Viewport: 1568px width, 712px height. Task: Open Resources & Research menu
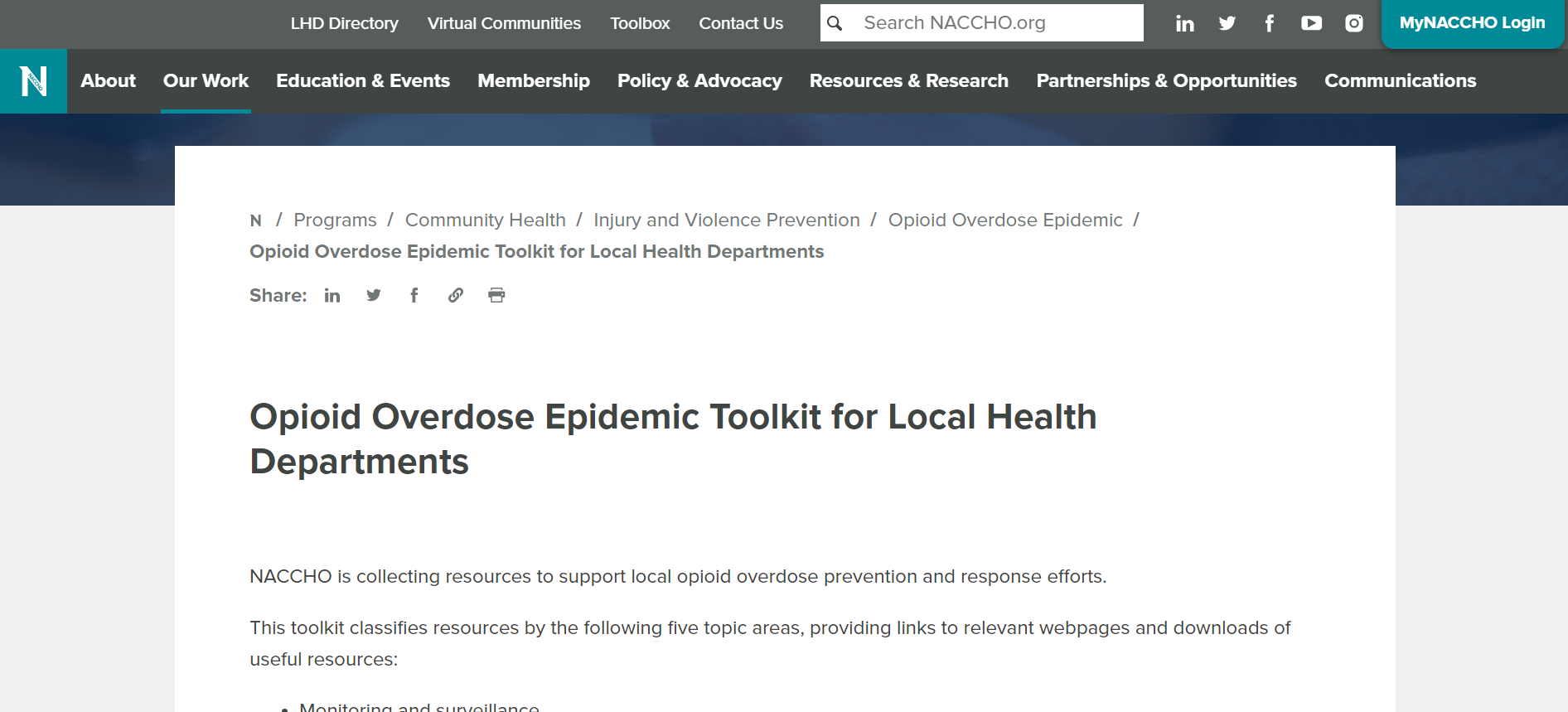coord(909,81)
